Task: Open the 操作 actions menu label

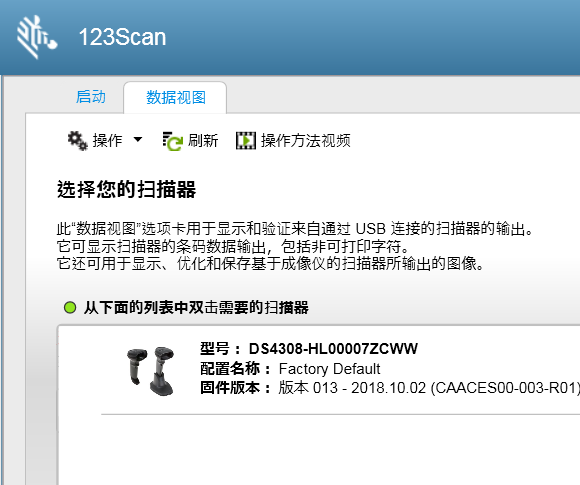Action: coord(107,141)
